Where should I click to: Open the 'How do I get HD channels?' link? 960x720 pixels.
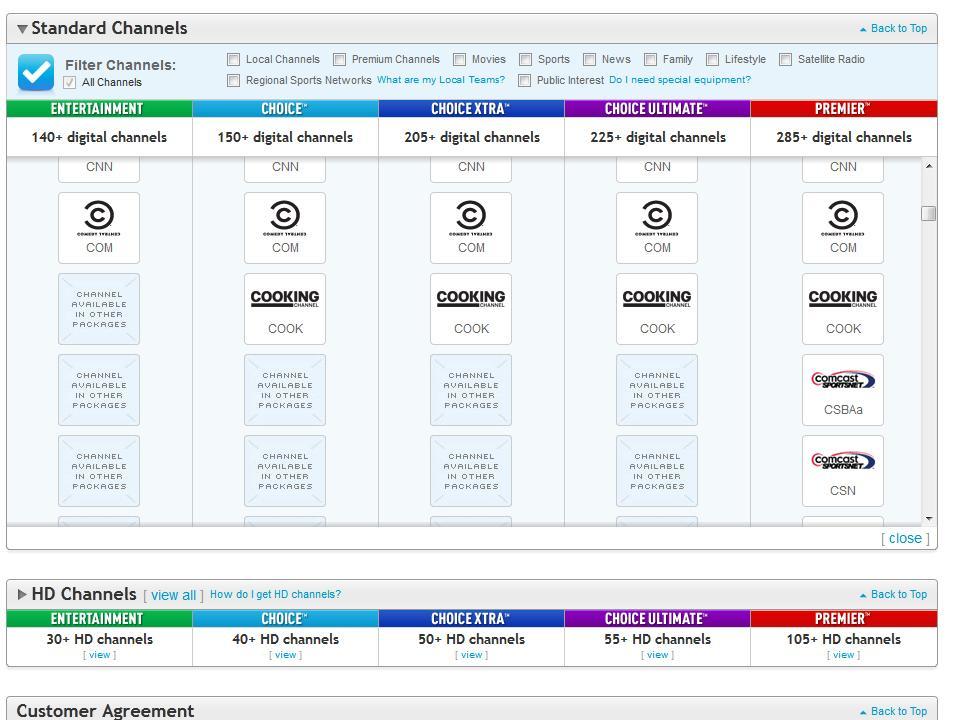point(276,594)
